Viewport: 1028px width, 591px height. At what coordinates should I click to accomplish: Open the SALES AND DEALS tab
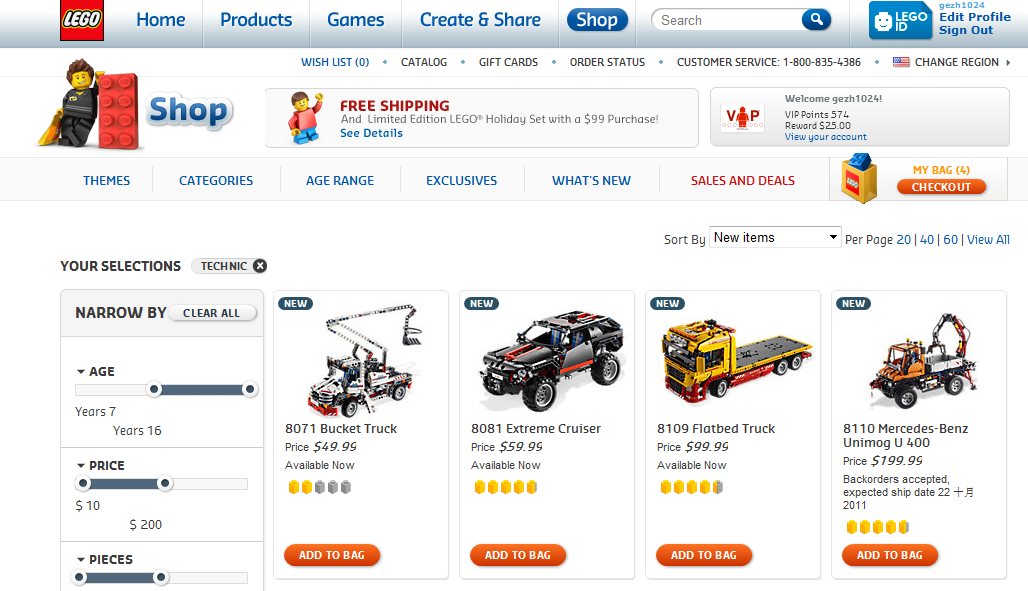742,180
